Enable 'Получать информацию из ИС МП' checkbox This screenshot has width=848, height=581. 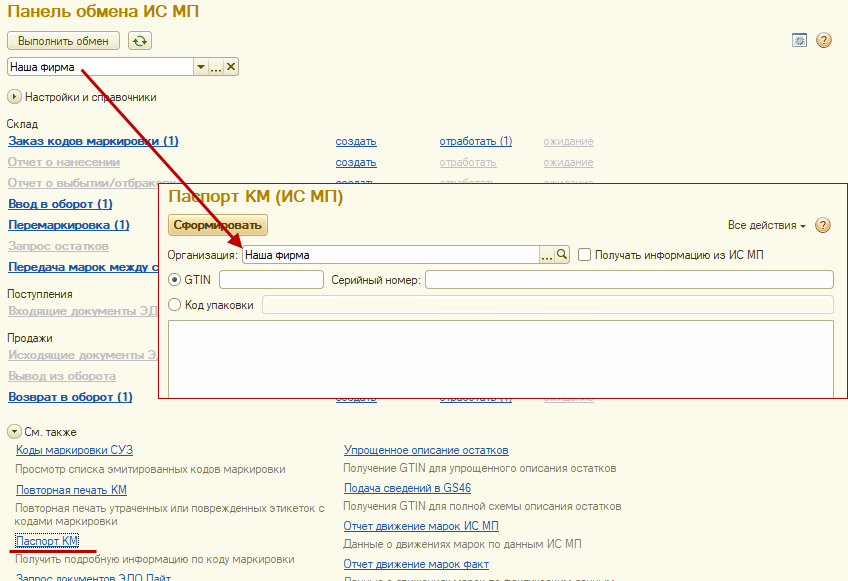(585, 255)
